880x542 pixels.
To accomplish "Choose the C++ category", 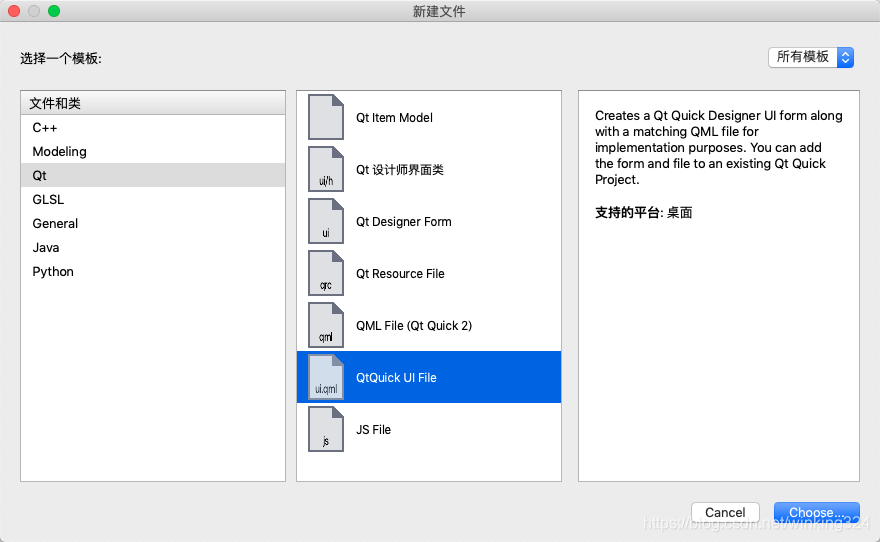I will click(153, 127).
